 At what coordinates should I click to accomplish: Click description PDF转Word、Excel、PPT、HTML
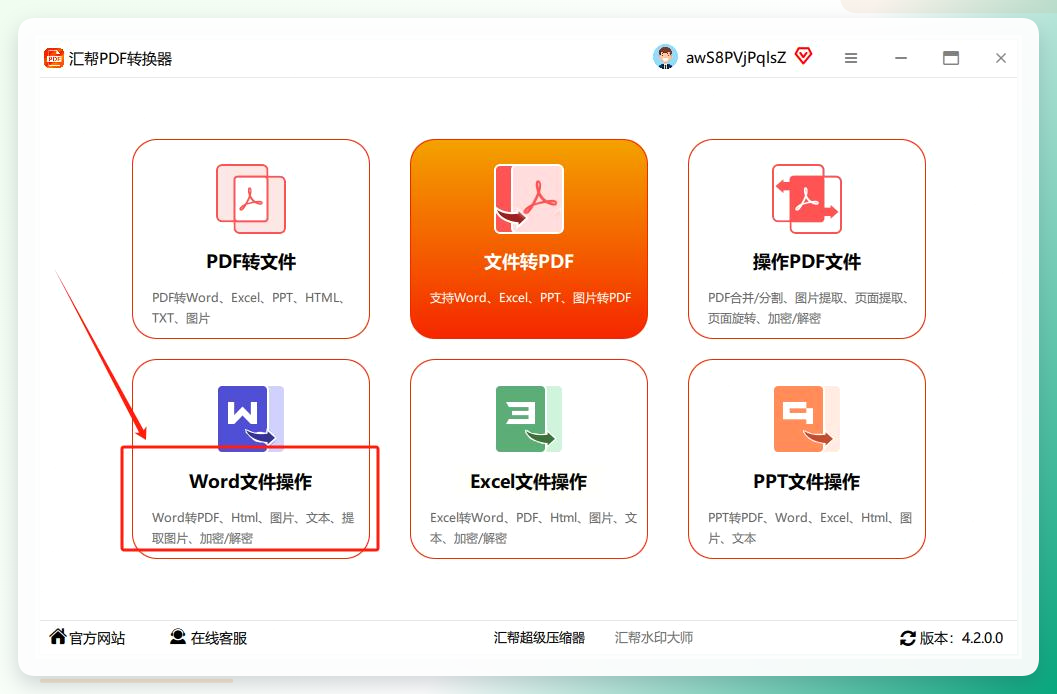tap(251, 307)
